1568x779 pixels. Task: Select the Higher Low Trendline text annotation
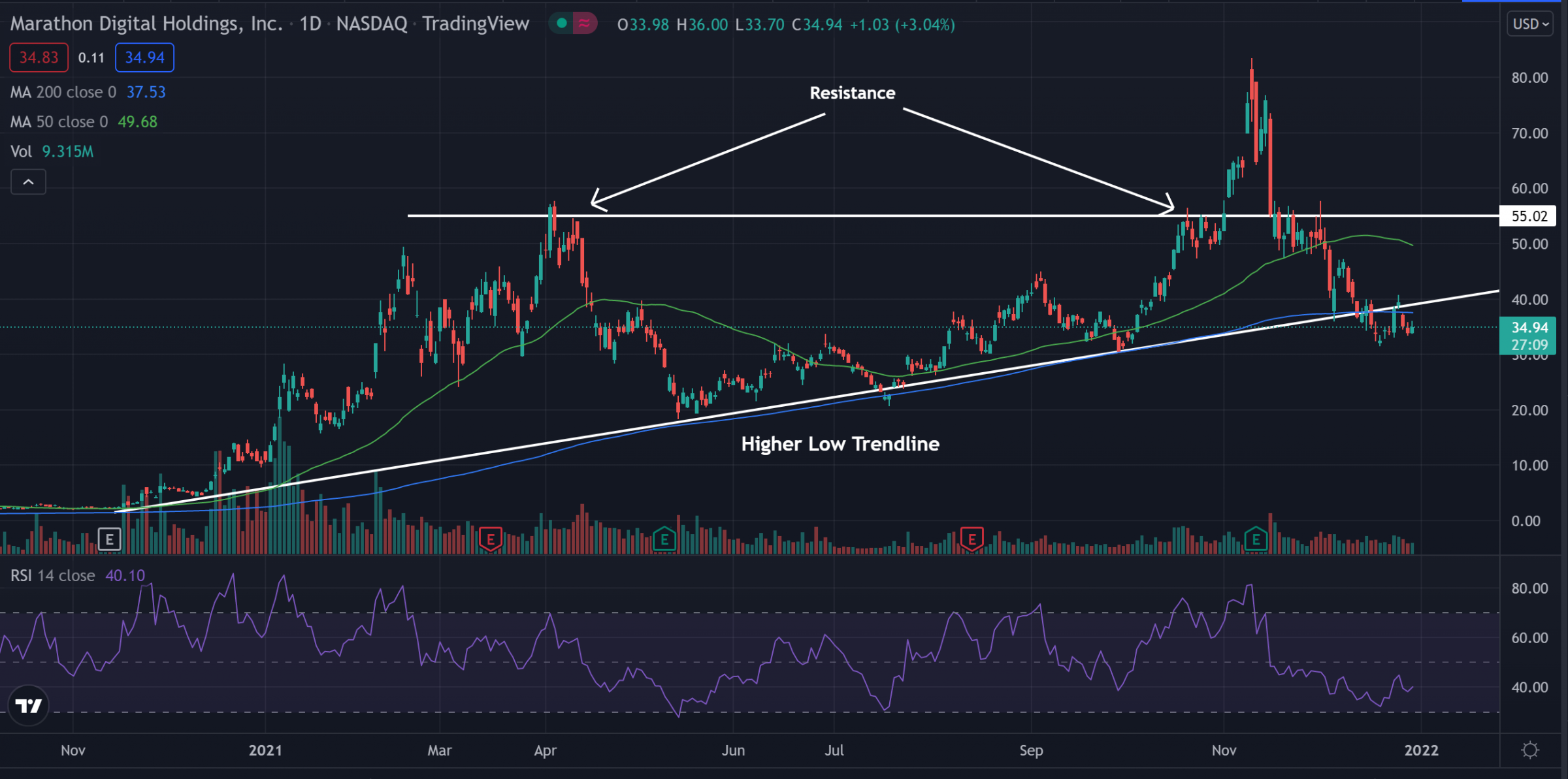[x=840, y=444]
